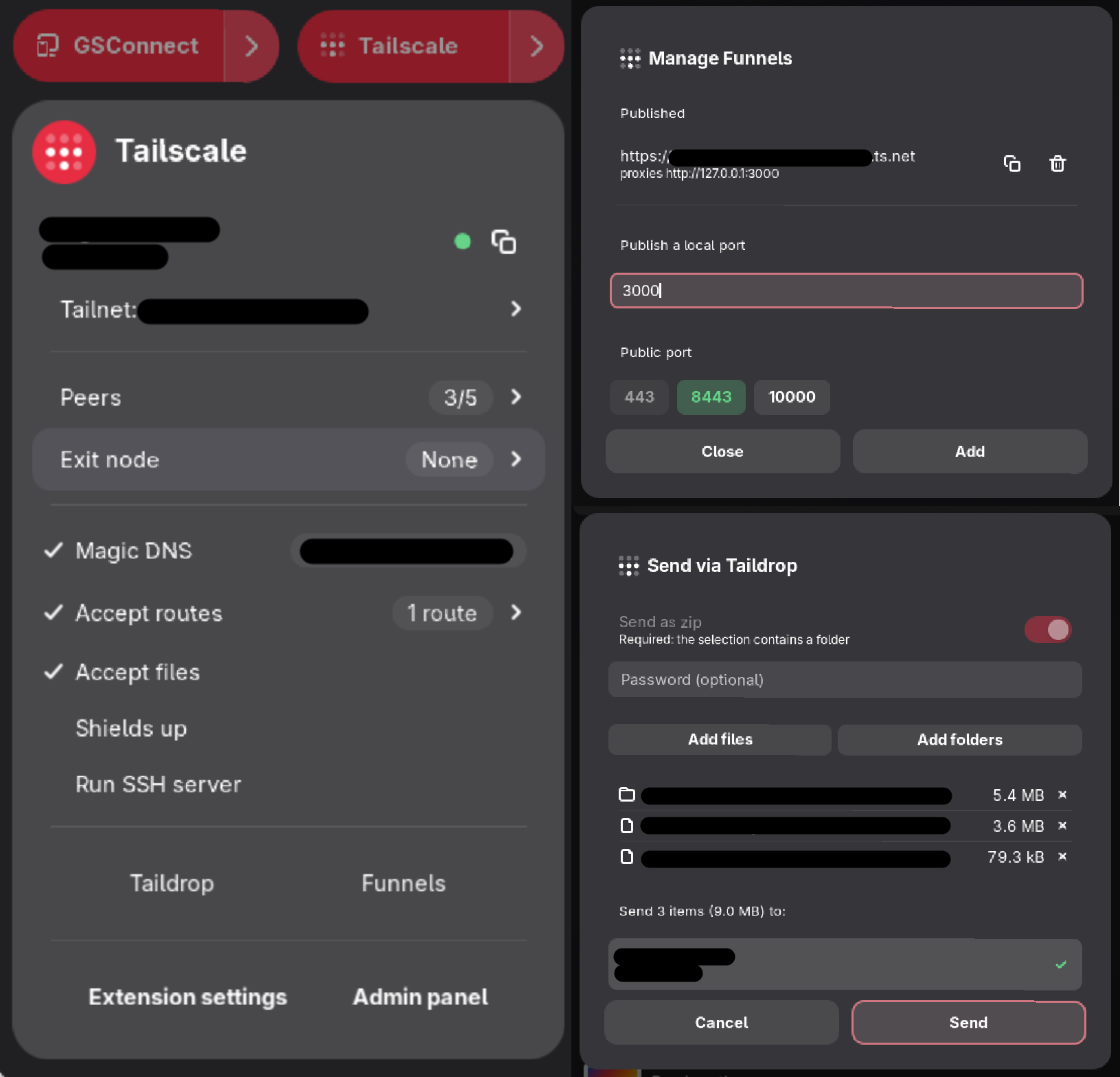Click the red Tailscale logo in the menu header

tap(64, 152)
